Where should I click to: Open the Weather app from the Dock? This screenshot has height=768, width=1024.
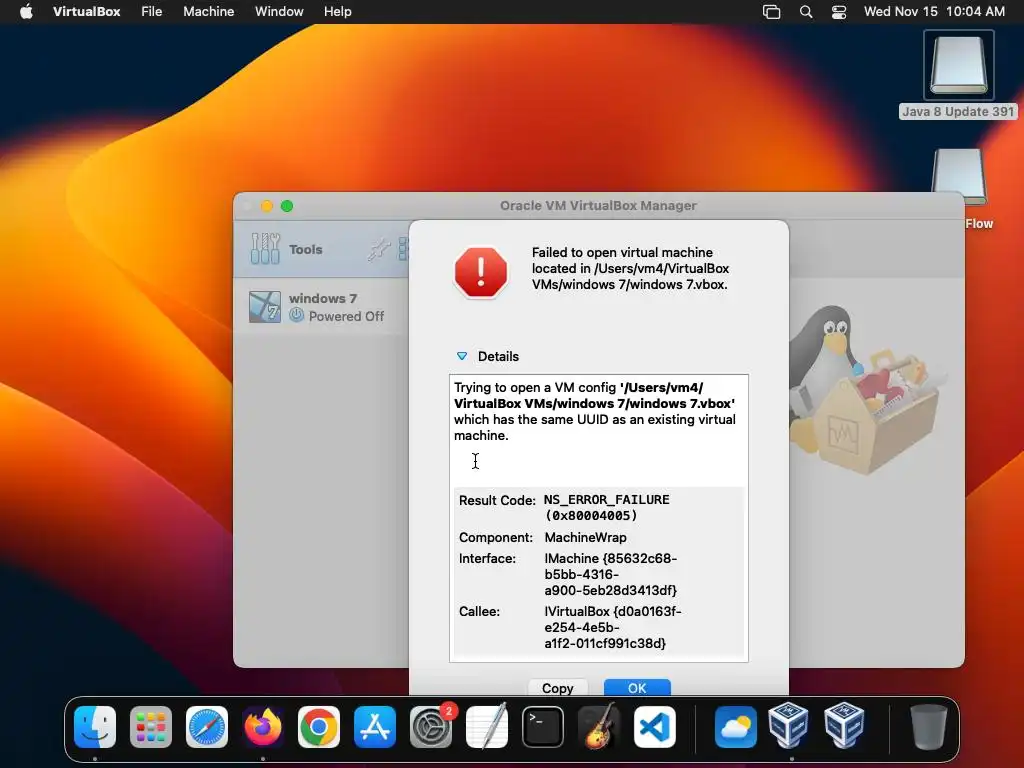point(735,727)
